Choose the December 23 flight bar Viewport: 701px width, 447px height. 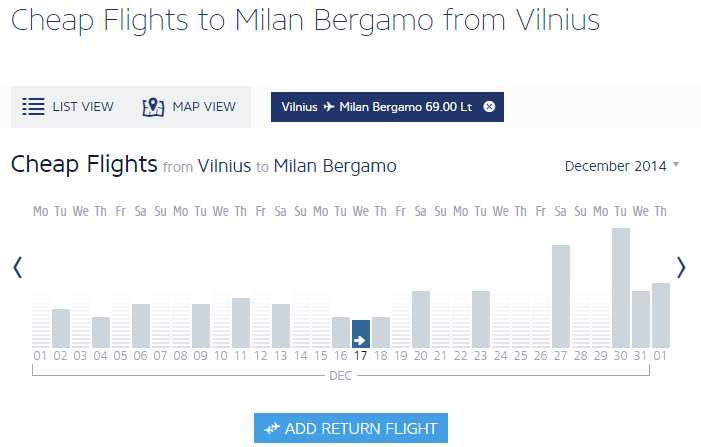pos(480,319)
